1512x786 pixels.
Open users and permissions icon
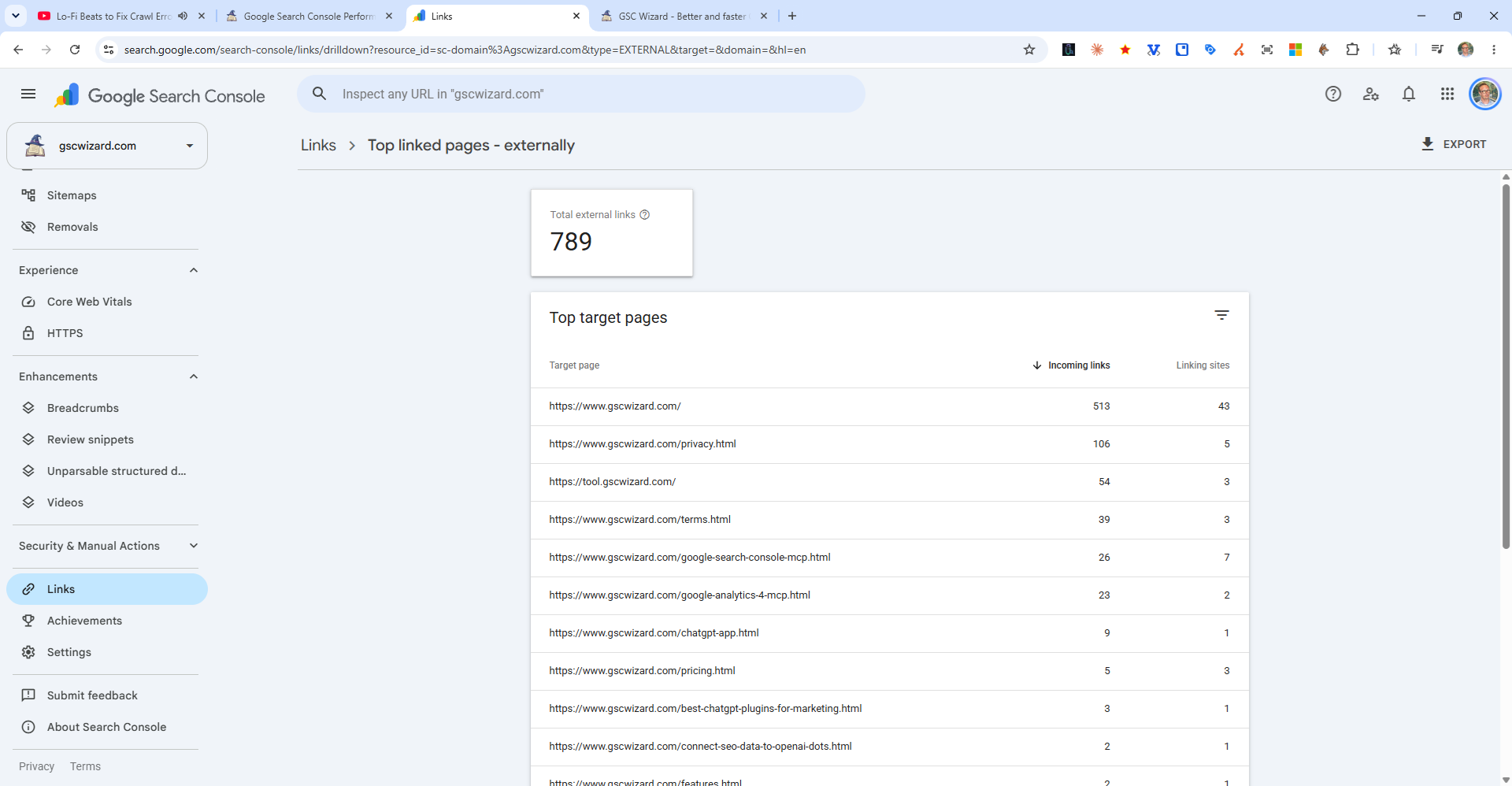pyautogui.click(x=1371, y=95)
